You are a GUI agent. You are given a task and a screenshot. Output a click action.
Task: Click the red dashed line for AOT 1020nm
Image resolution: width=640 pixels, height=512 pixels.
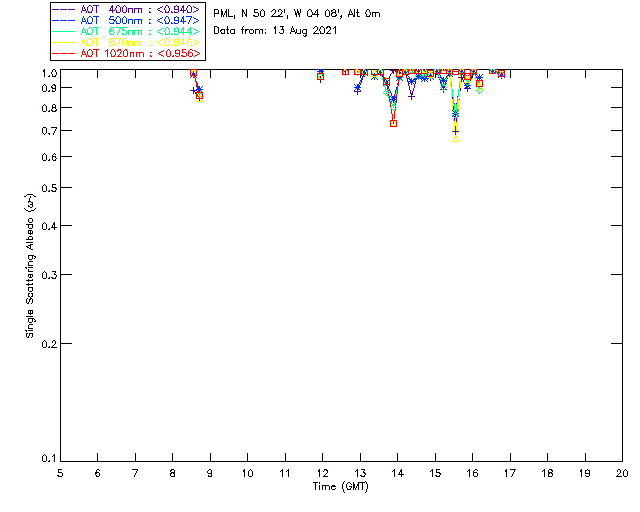[x=64, y=53]
